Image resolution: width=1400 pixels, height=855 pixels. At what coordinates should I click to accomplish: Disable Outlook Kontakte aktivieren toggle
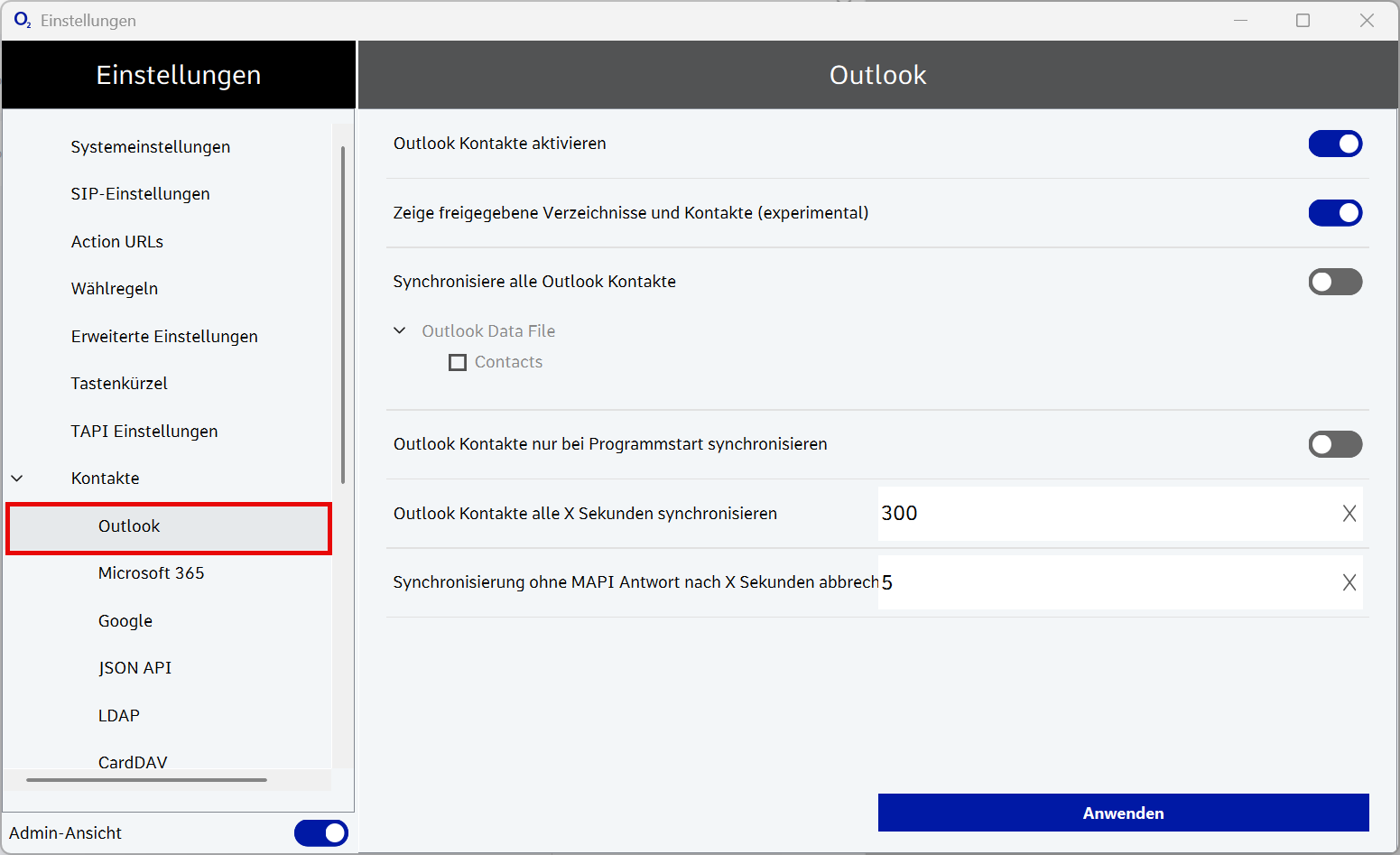click(1335, 144)
